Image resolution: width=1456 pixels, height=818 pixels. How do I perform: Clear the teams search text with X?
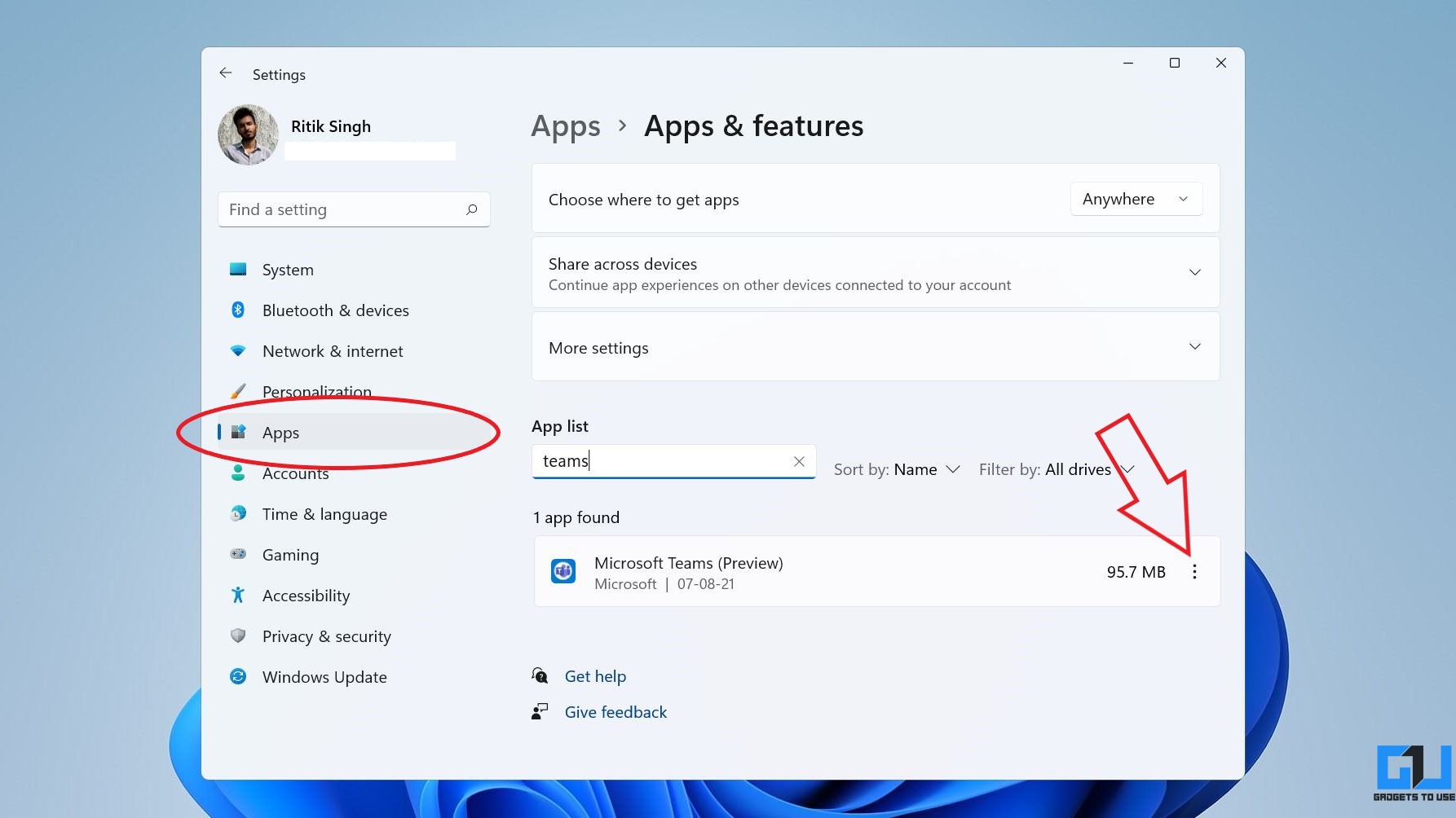tap(799, 461)
